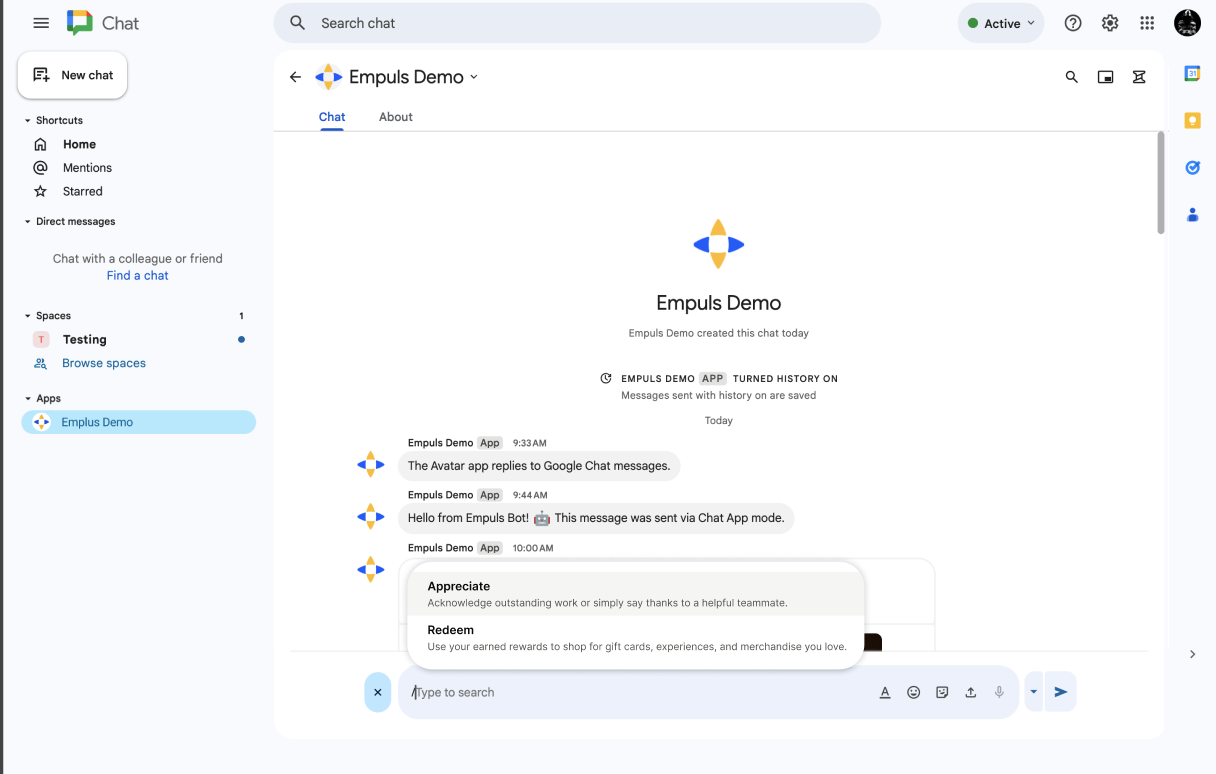Send the message with the arrow icon
Screen dimensions: 1216x774
(x=1061, y=692)
